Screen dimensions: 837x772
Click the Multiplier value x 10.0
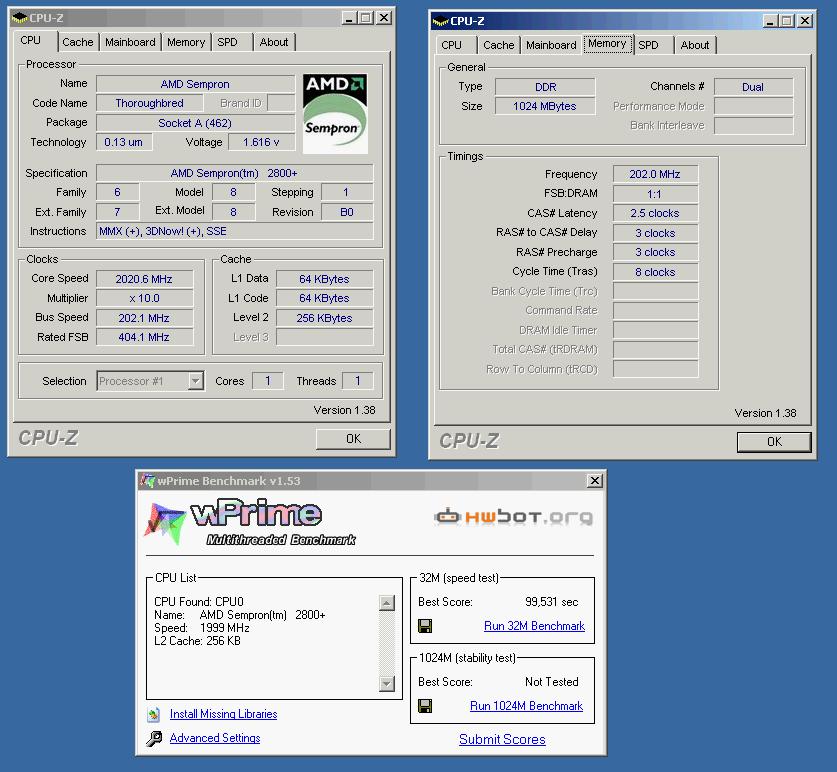click(144, 298)
